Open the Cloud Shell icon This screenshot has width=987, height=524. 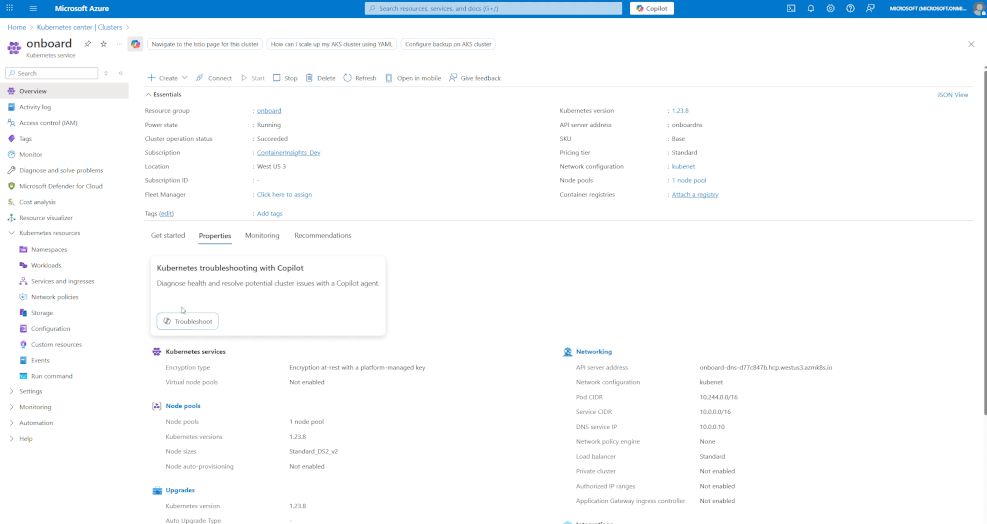[x=791, y=8]
